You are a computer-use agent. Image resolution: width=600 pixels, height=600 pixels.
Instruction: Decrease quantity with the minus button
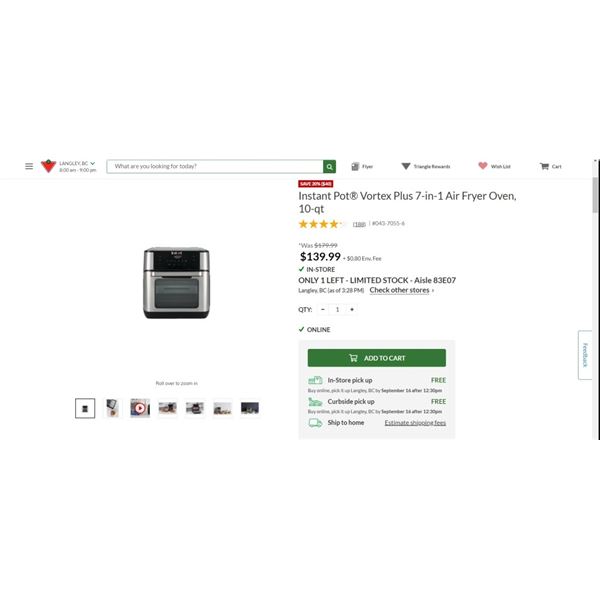click(x=323, y=309)
